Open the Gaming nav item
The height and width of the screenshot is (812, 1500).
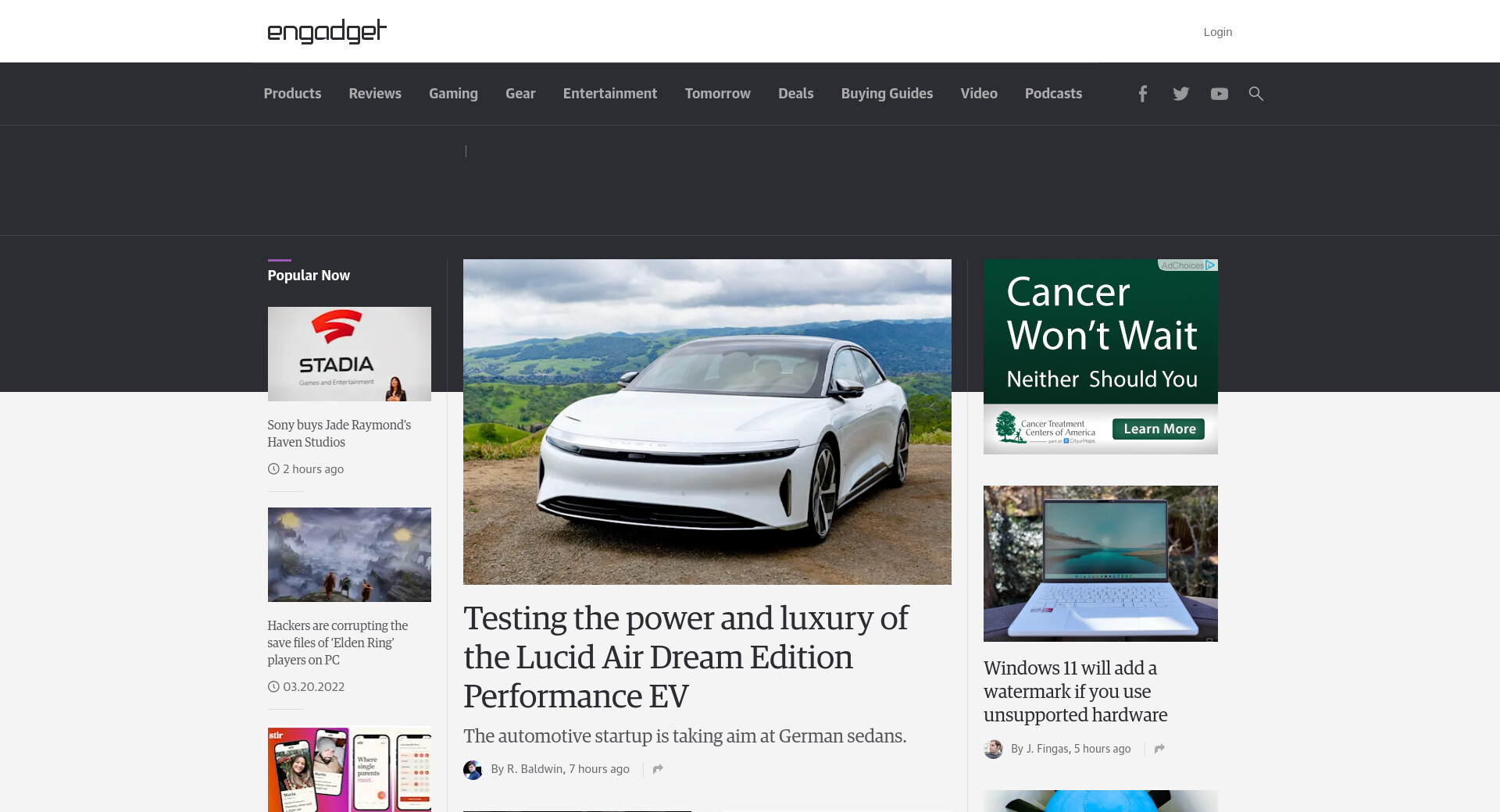[x=453, y=94]
